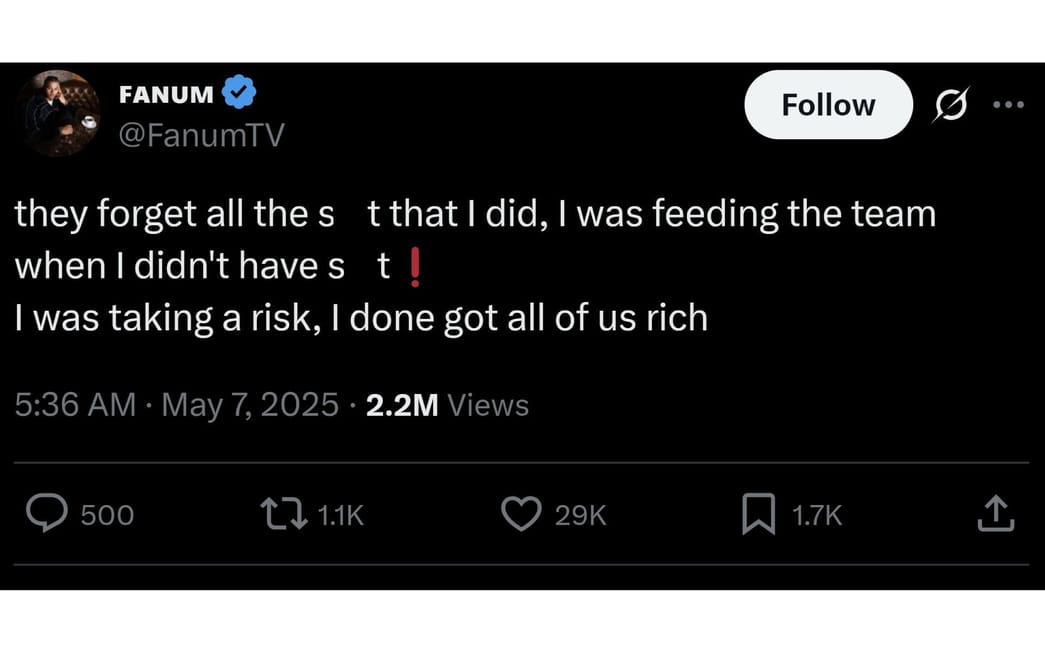Like the post with the heart icon
Image resolution: width=1045 pixels, height=653 pixels.
tap(520, 514)
